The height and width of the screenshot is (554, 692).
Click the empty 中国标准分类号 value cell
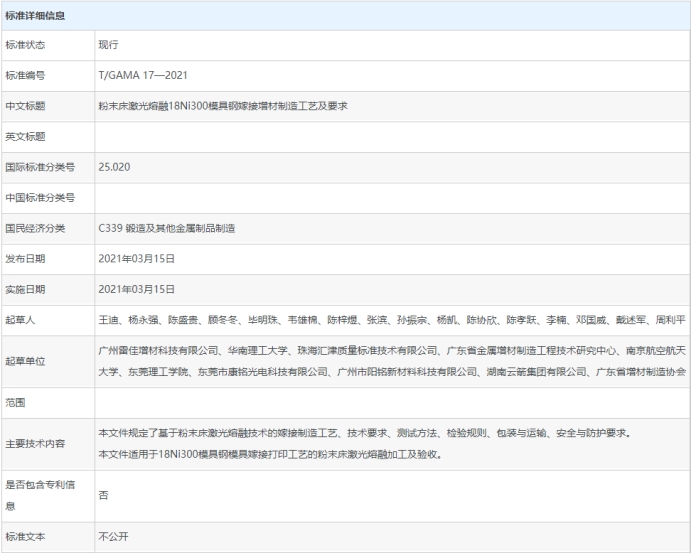390,197
